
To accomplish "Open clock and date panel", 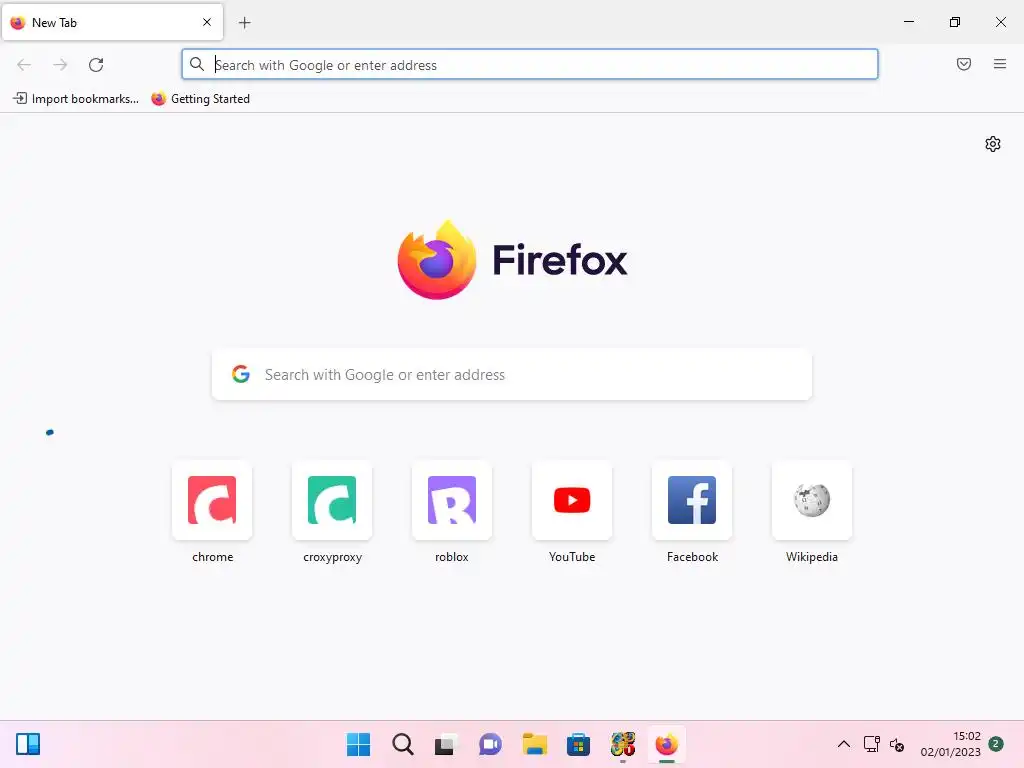I will (951, 744).
